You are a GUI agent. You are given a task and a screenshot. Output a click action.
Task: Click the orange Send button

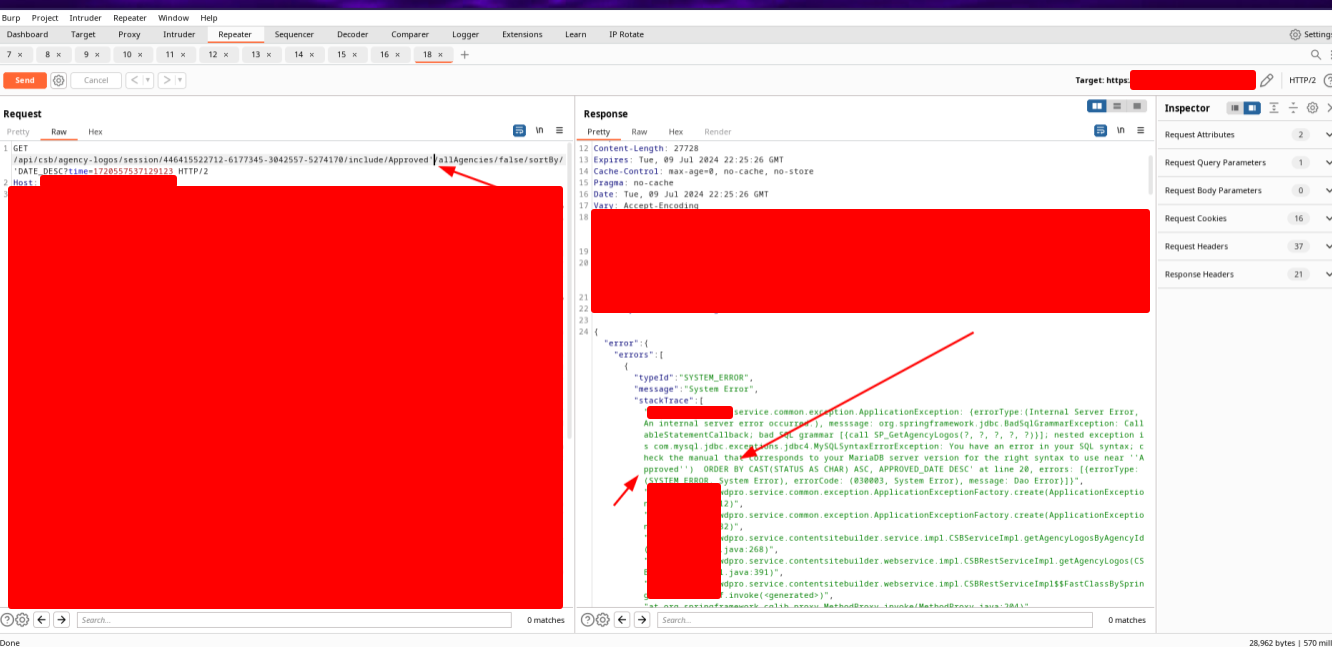tap(25, 80)
